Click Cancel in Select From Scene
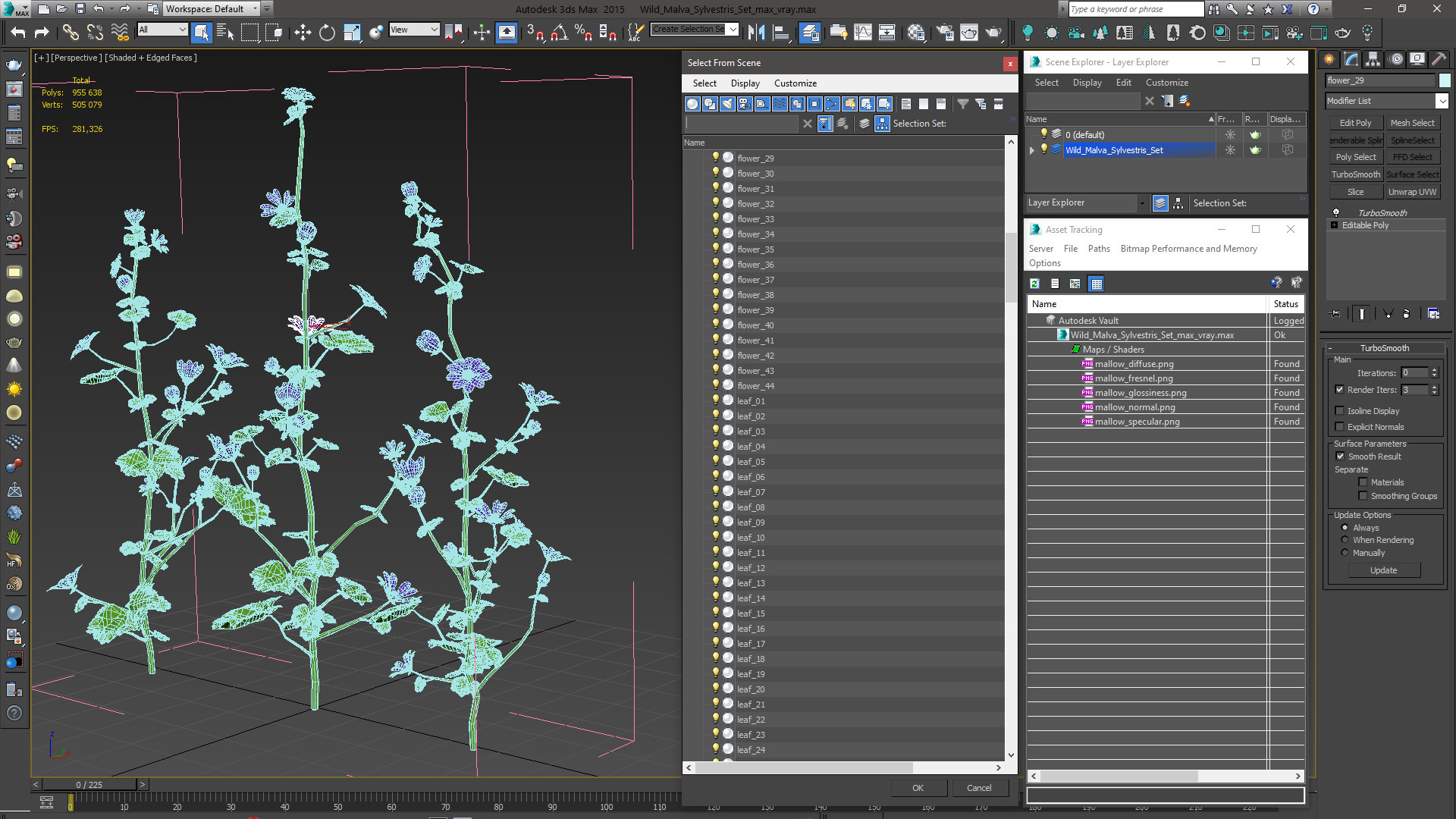 click(979, 788)
